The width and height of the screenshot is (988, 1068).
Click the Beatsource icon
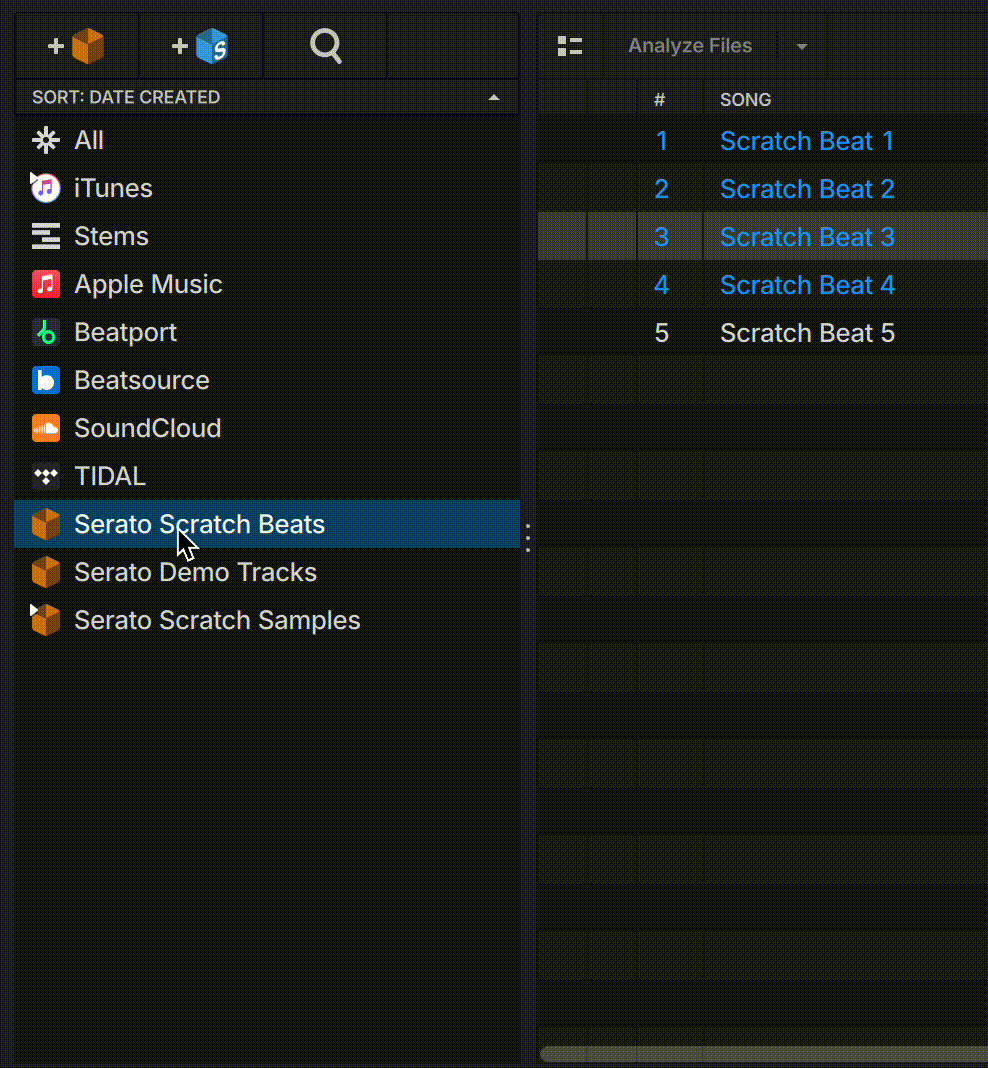(46, 380)
